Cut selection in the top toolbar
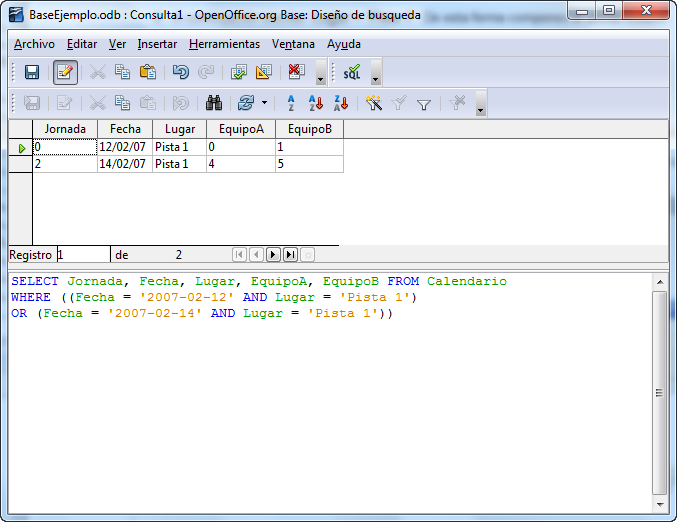The height and width of the screenshot is (522, 677). (x=98, y=72)
